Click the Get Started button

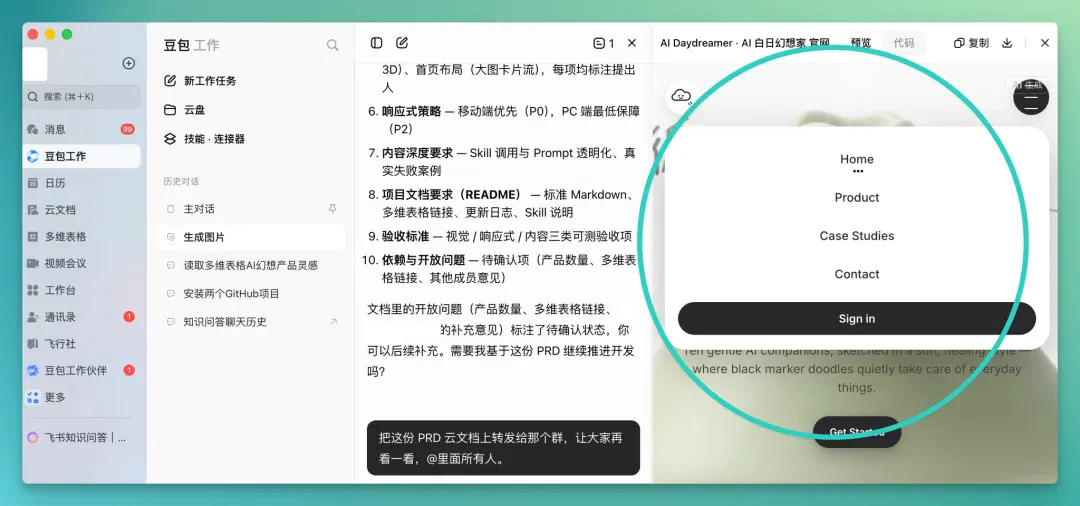857,432
